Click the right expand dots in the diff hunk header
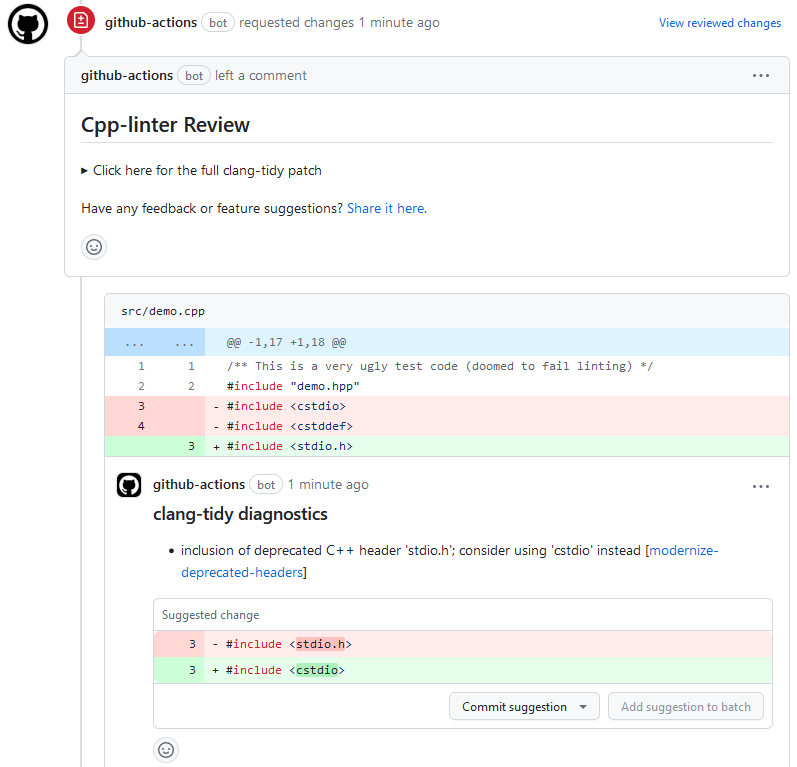 (x=184, y=343)
